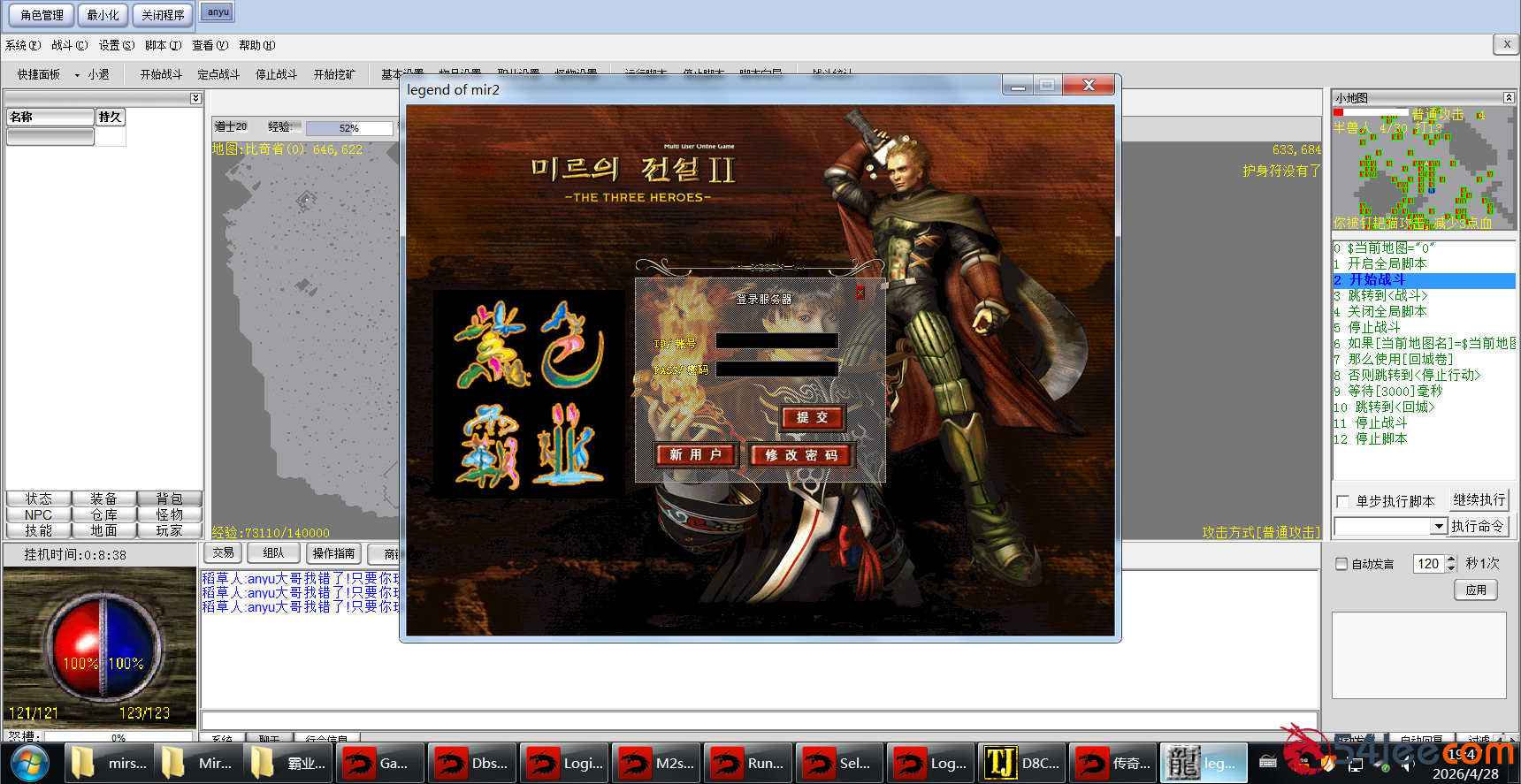
Task: Collapse the minimap panel with its arrow icon
Action: [x=1509, y=97]
